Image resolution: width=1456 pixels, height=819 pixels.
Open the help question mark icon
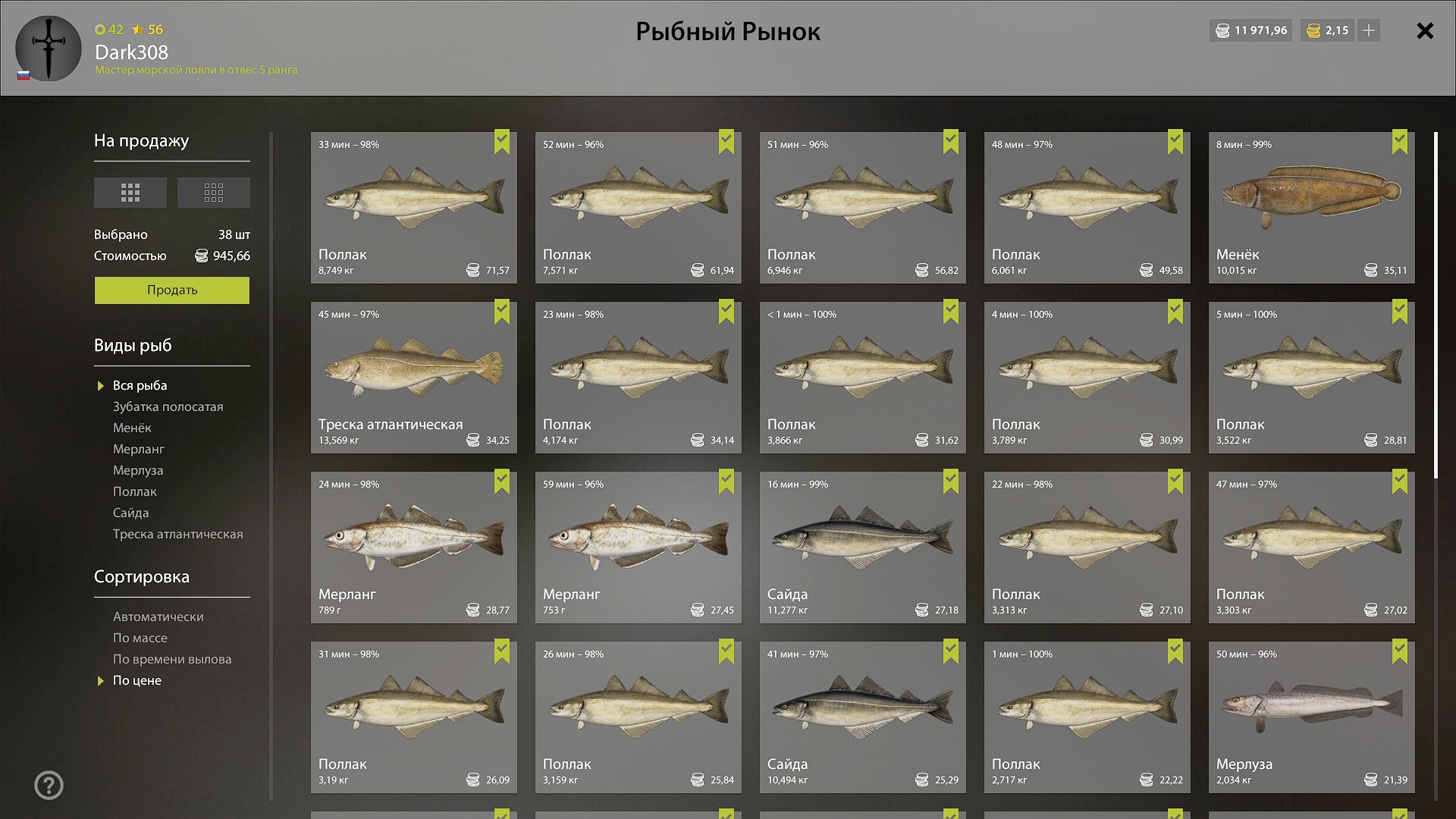(49, 785)
